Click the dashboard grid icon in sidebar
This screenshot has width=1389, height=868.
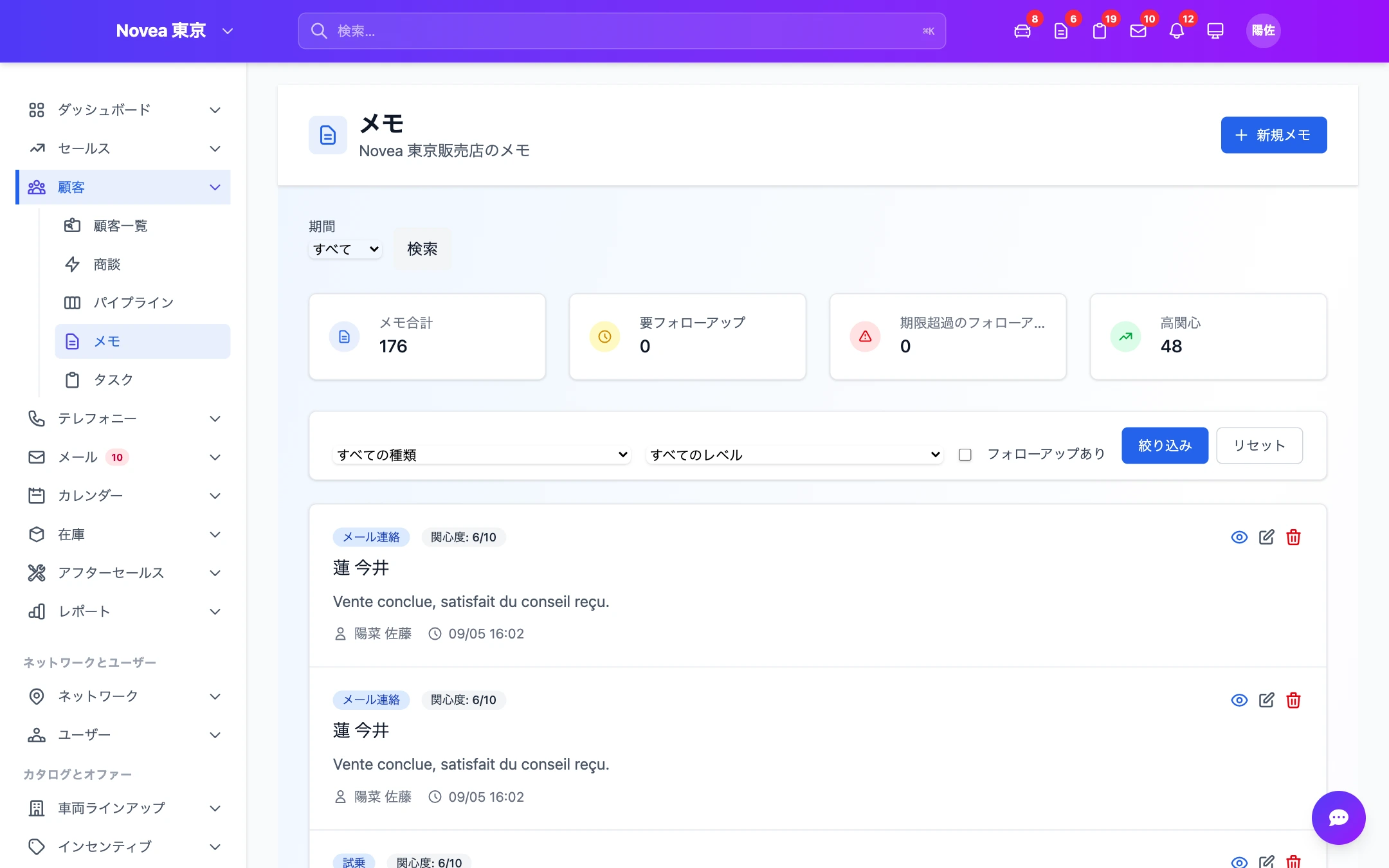(x=37, y=110)
